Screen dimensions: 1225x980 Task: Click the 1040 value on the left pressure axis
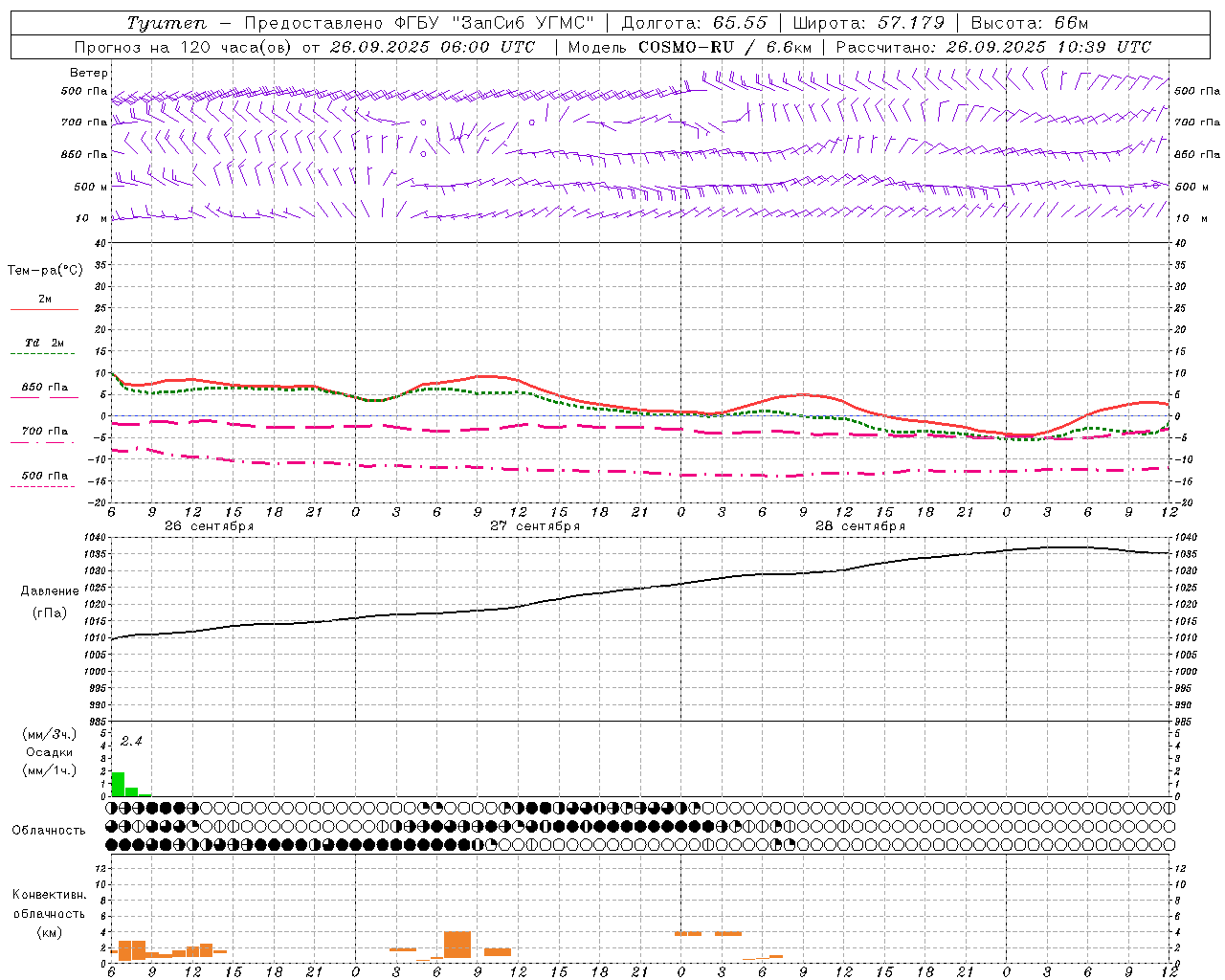[x=96, y=538]
